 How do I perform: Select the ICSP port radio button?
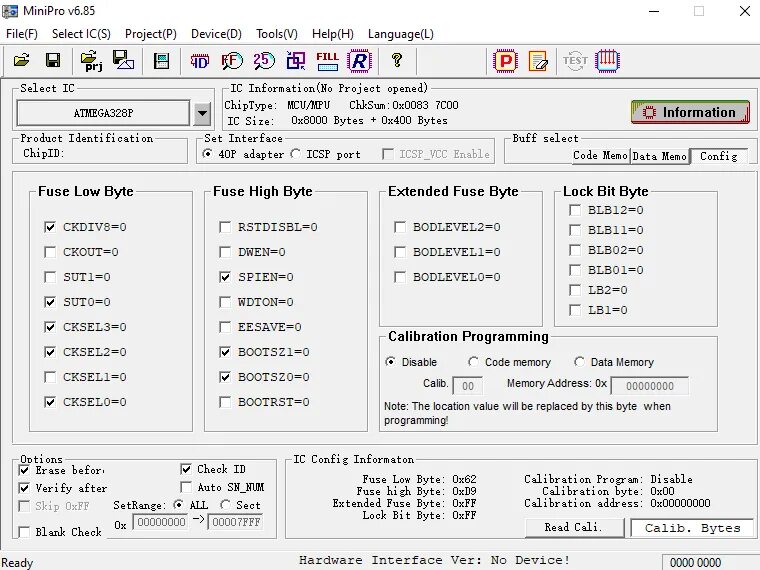pos(295,154)
